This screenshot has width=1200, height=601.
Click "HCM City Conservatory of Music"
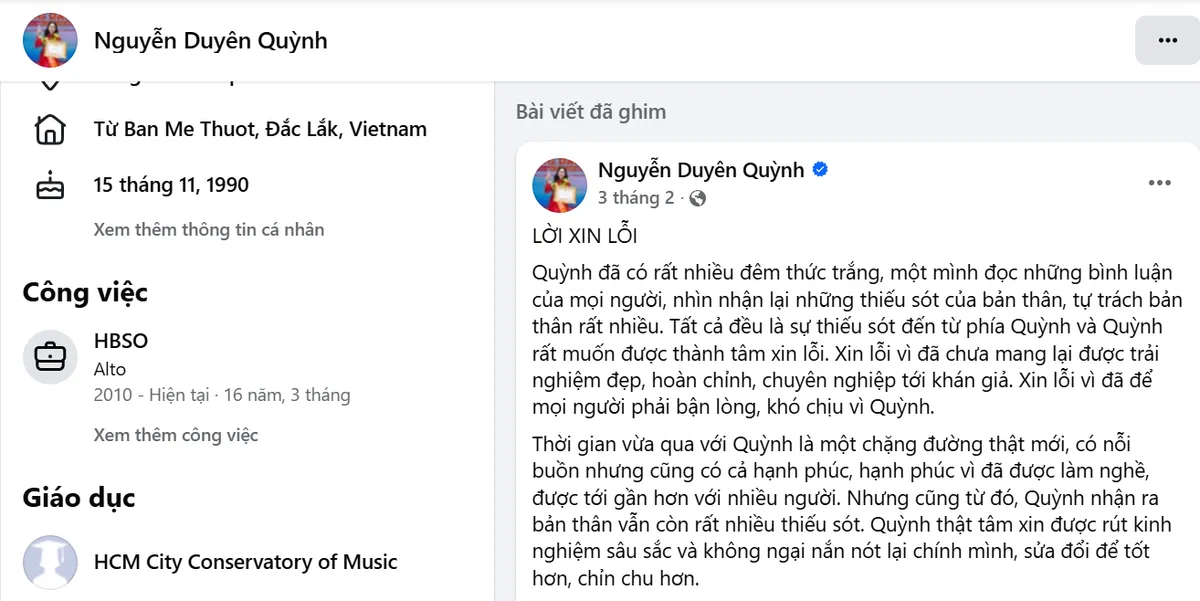point(245,562)
